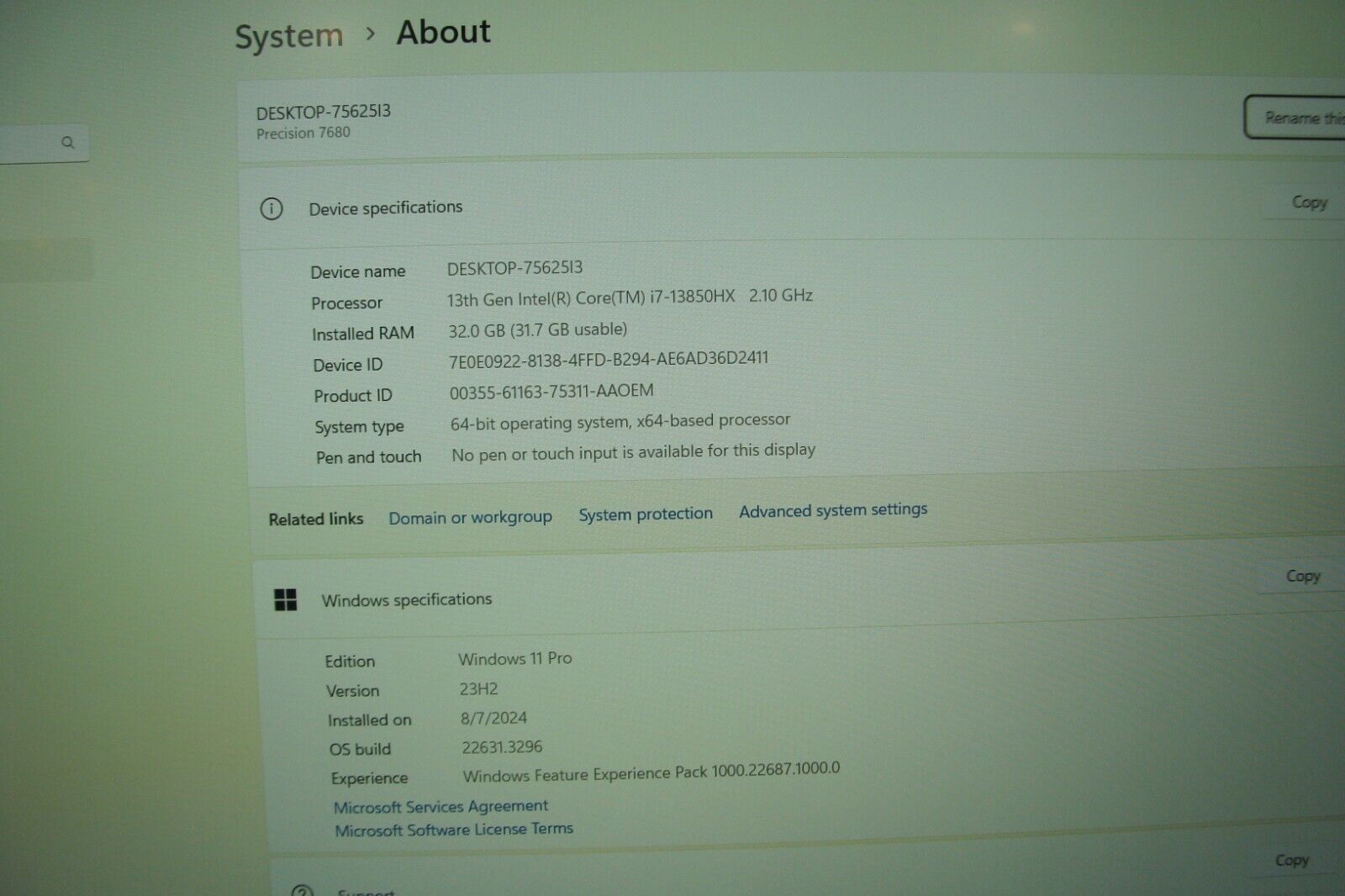1345x896 pixels.
Task: Click the Pen and touch label
Action: 368,457
